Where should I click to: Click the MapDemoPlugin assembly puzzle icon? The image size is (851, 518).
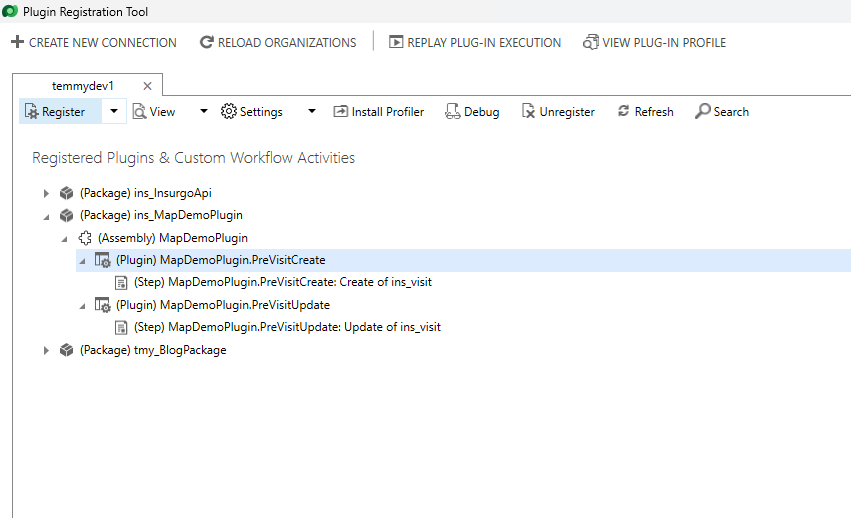(x=85, y=238)
